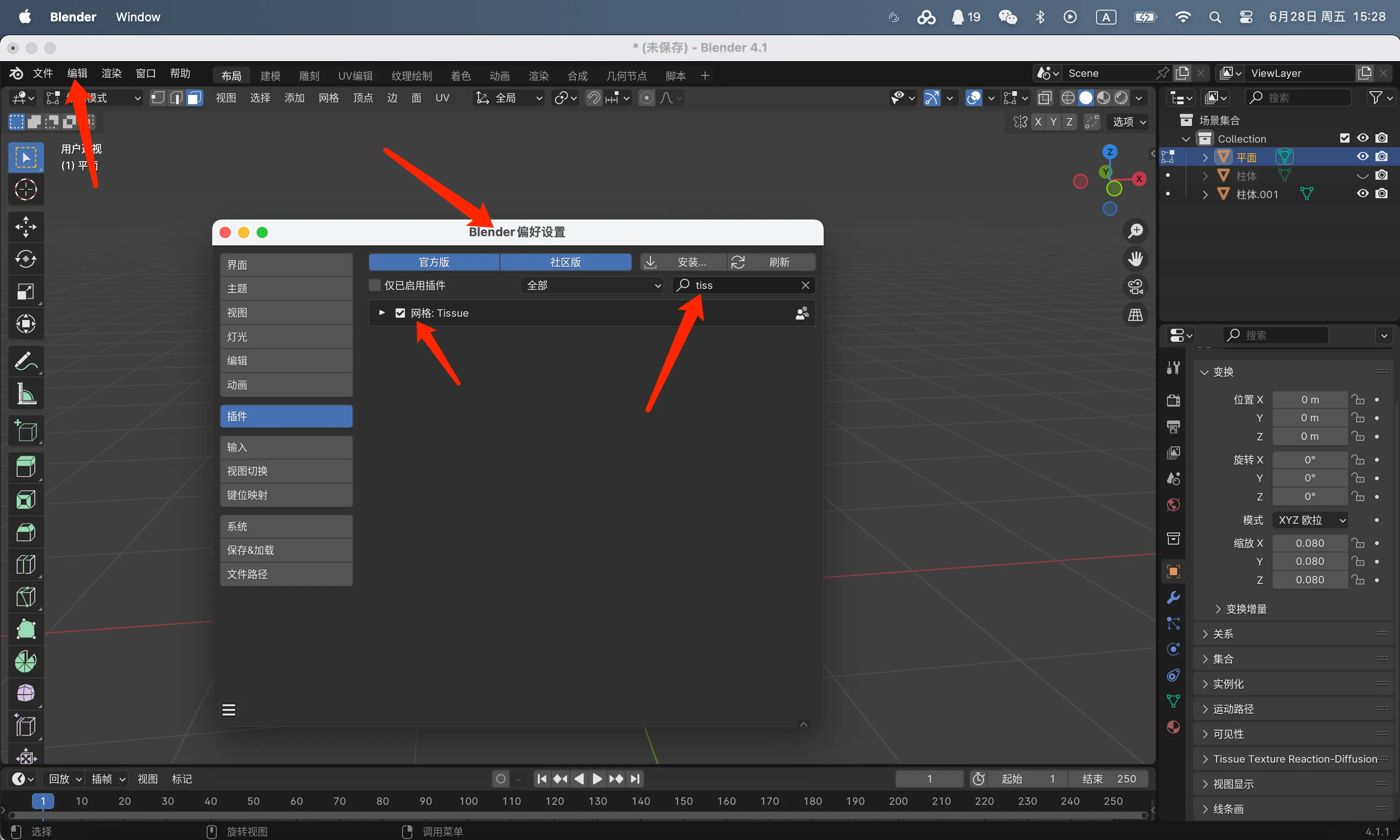
Task: Click the Knife tool icon
Action: coord(25,596)
